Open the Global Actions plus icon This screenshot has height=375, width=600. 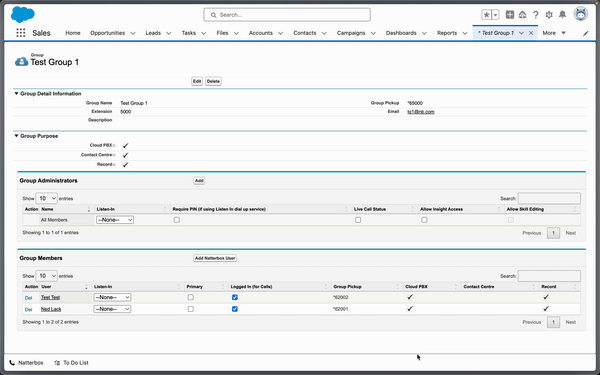[510, 15]
